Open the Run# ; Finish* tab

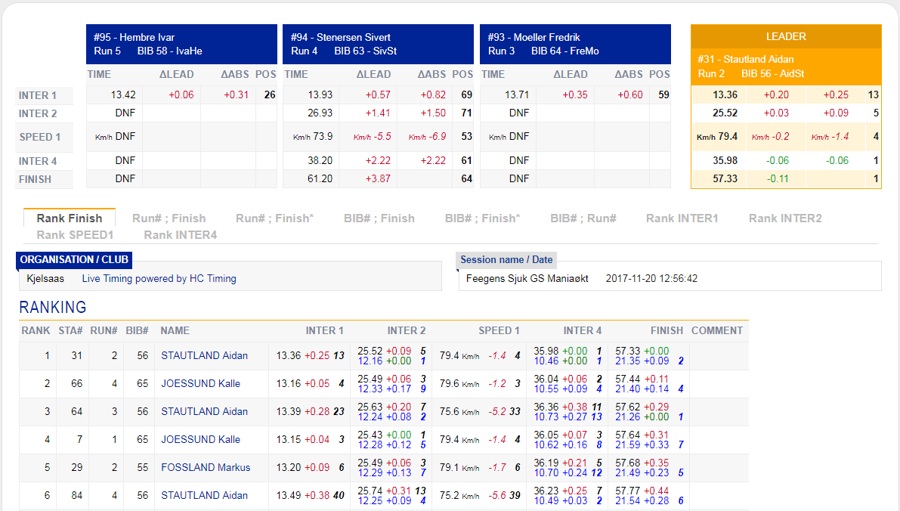tap(274, 218)
